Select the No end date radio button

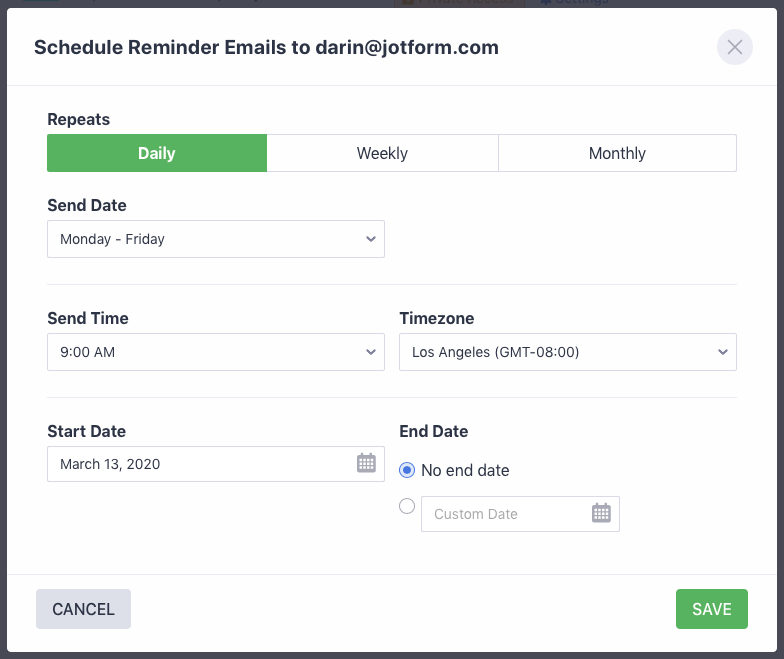407,469
